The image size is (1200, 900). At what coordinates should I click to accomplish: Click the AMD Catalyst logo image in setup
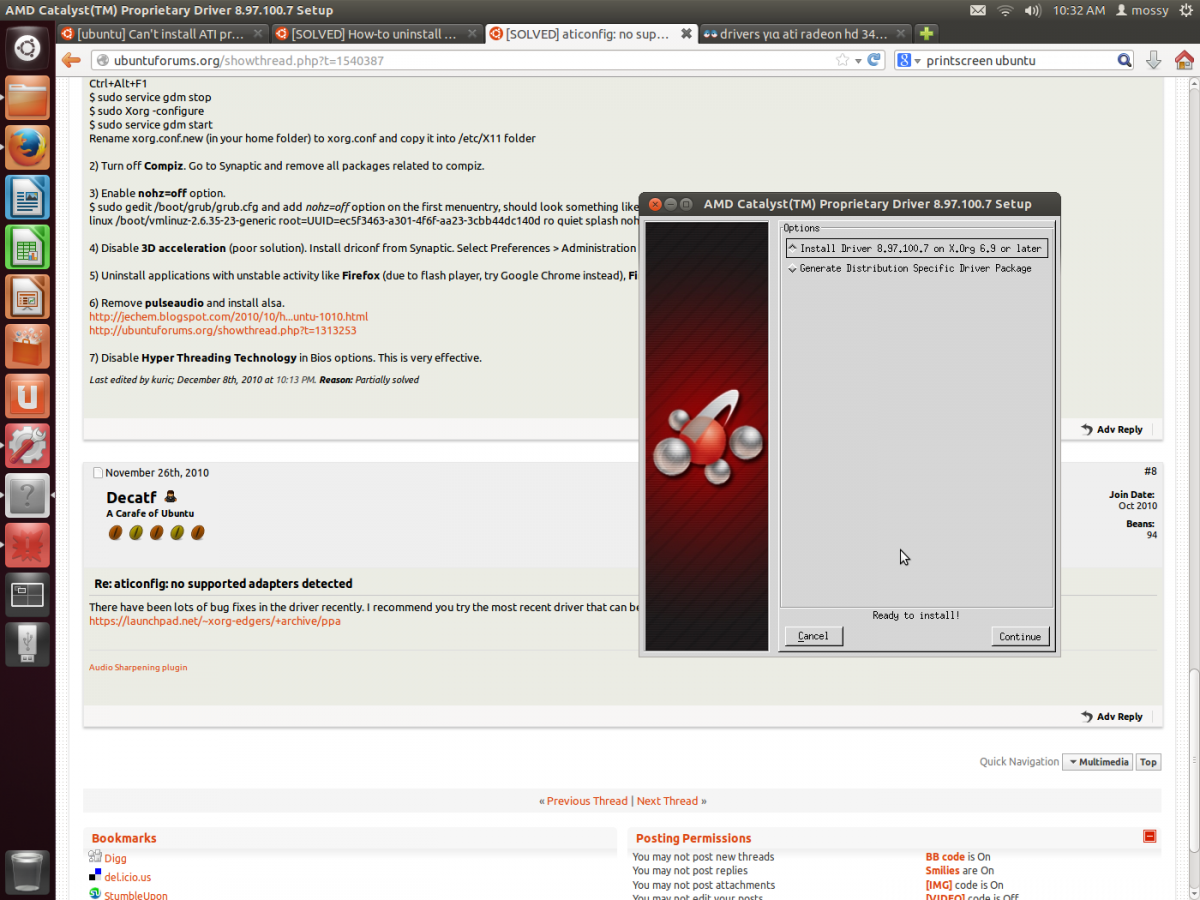click(707, 437)
